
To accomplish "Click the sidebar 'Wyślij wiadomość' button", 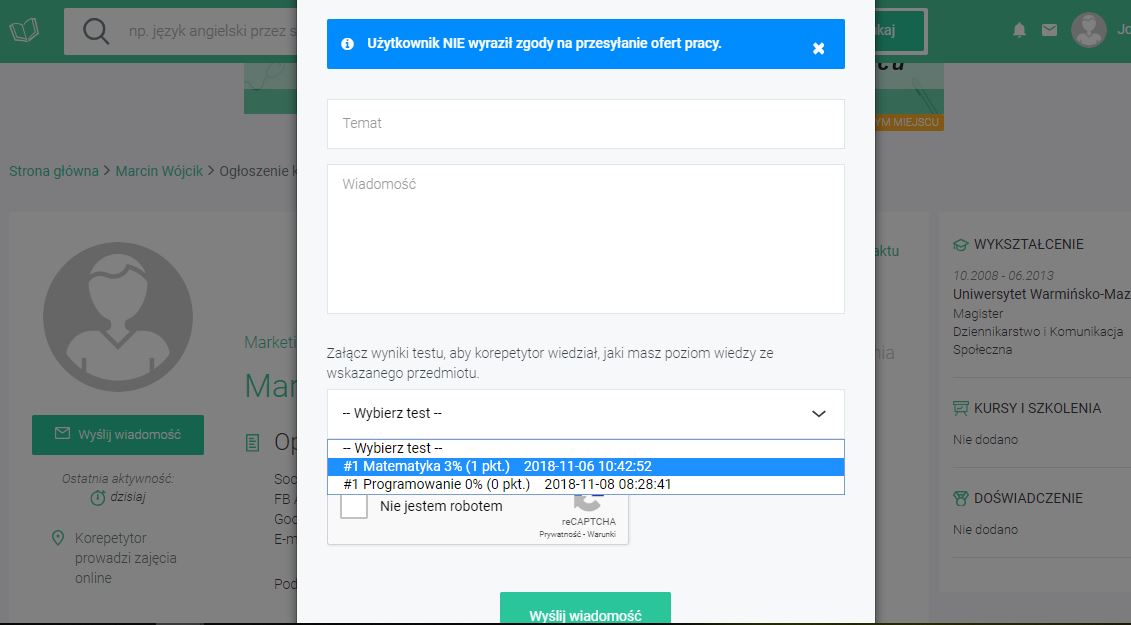I will [118, 434].
